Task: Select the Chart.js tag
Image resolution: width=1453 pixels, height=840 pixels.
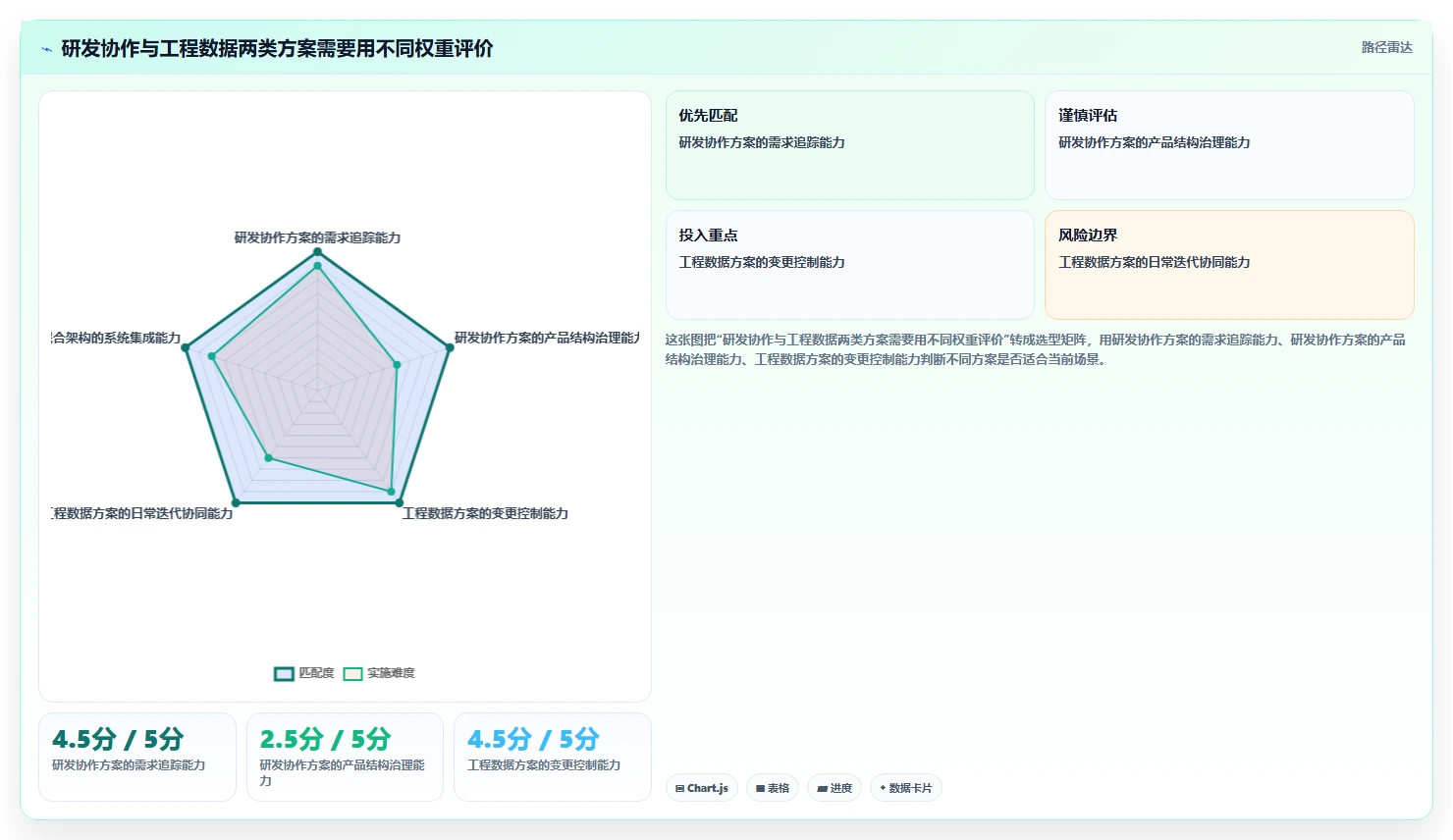Action: pos(702,788)
